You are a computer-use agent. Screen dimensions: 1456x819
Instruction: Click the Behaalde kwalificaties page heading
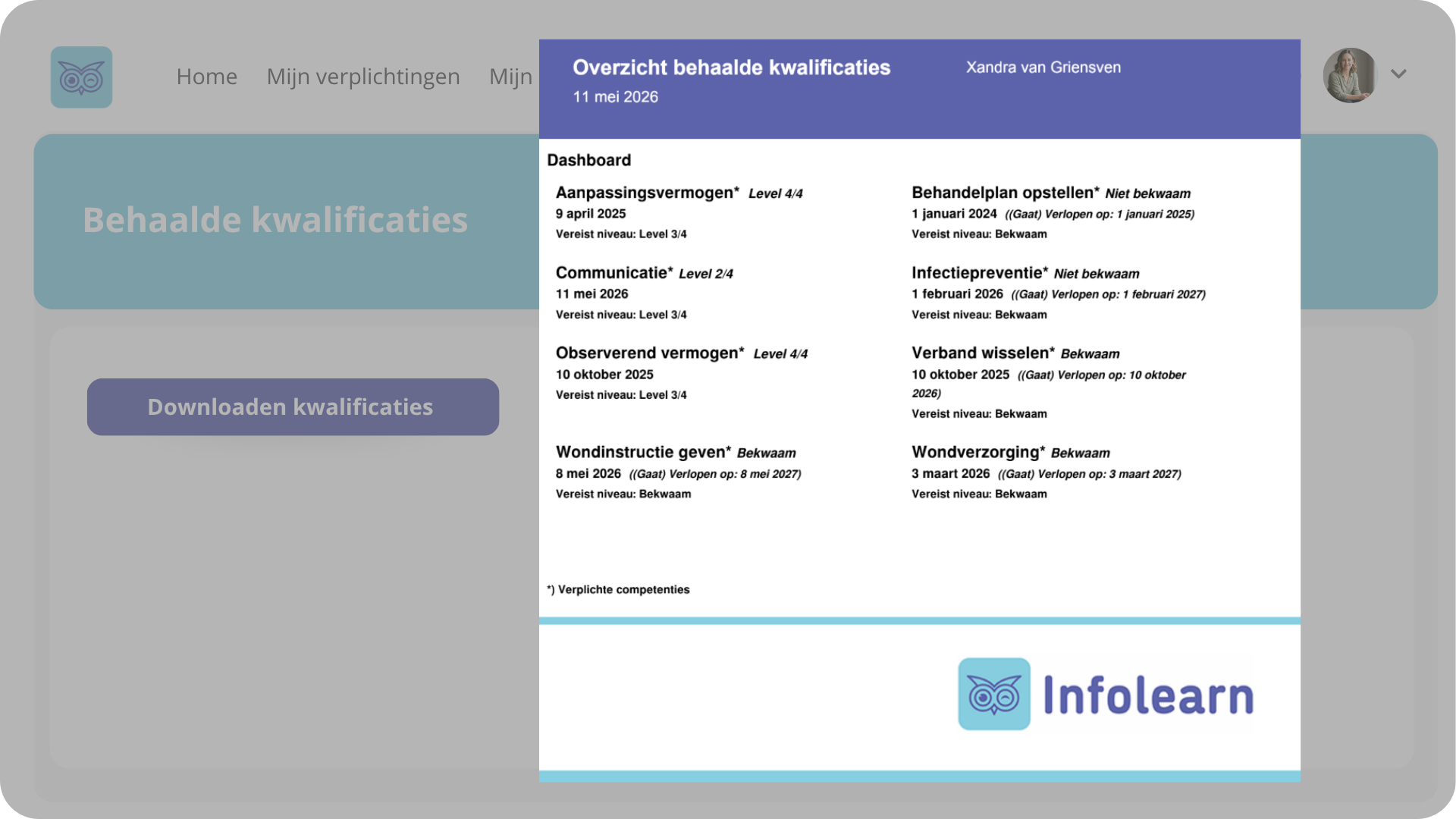pos(275,220)
